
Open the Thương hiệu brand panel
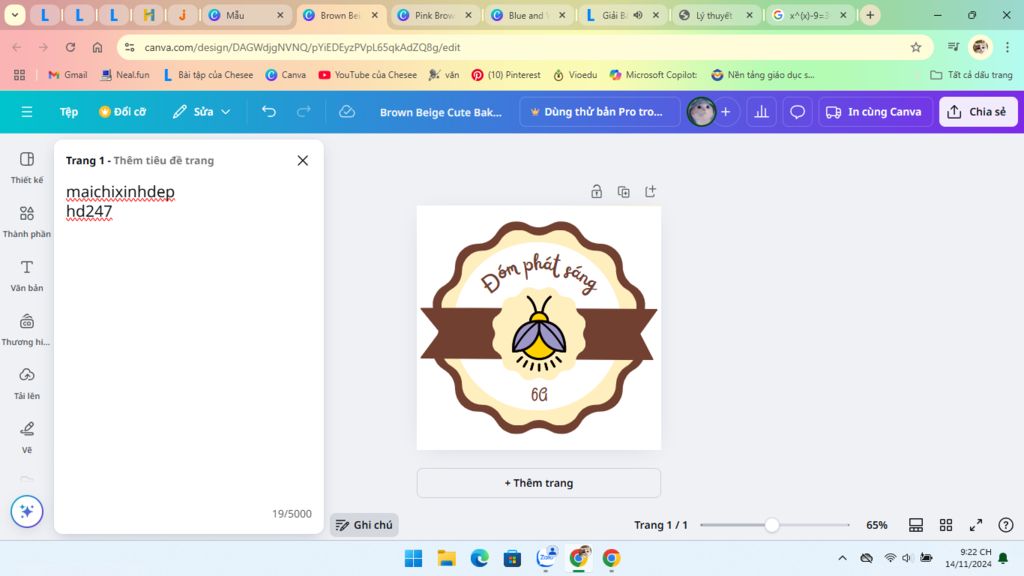[x=27, y=330]
